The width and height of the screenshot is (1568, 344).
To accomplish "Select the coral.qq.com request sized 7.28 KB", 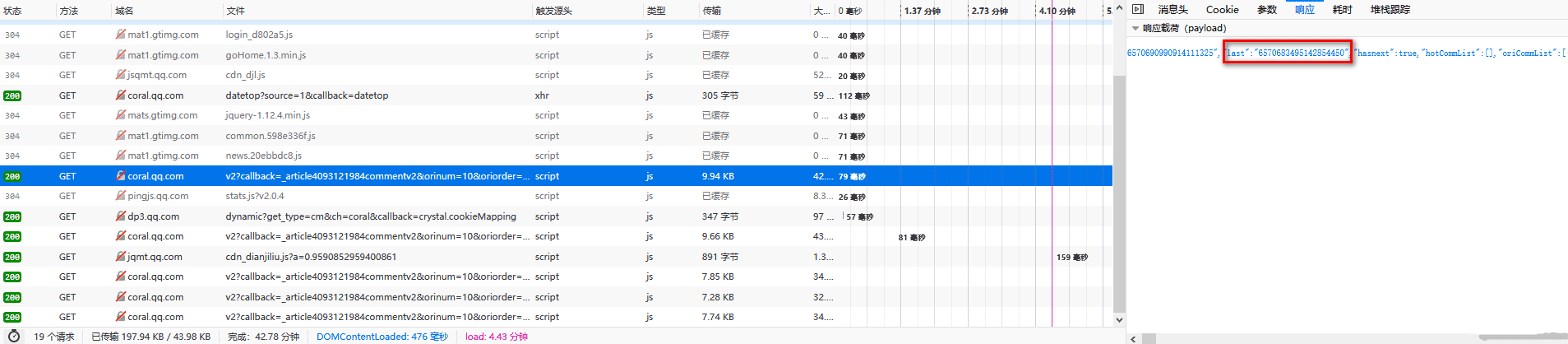I will click(556, 297).
